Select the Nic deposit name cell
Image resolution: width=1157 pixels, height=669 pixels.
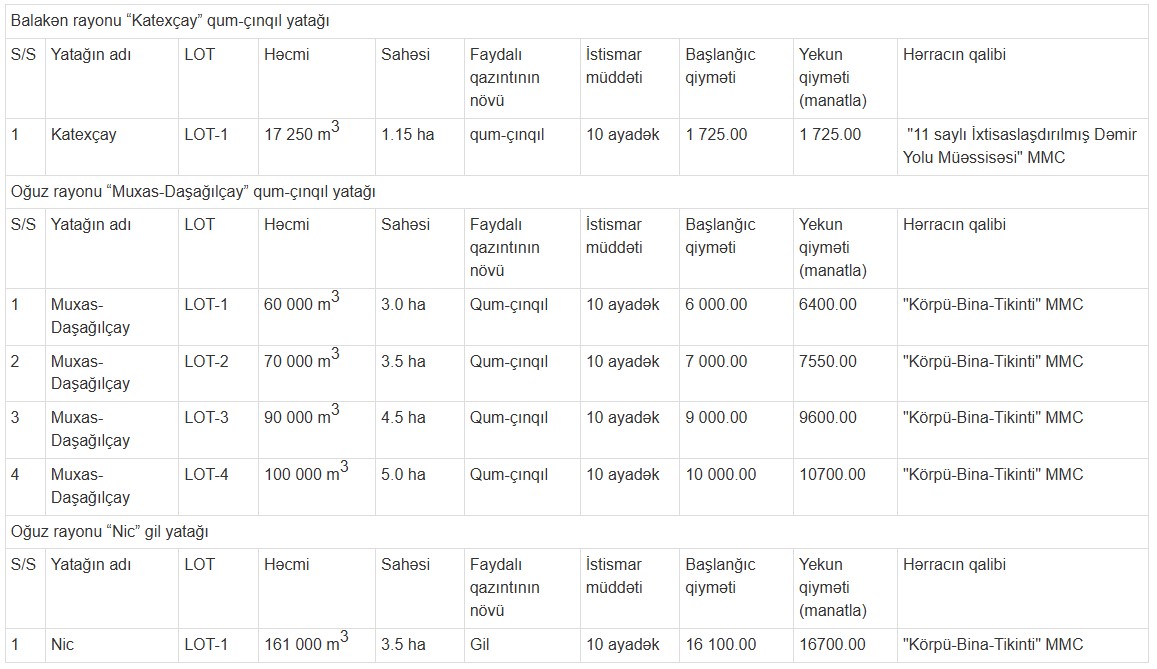tap(111, 645)
